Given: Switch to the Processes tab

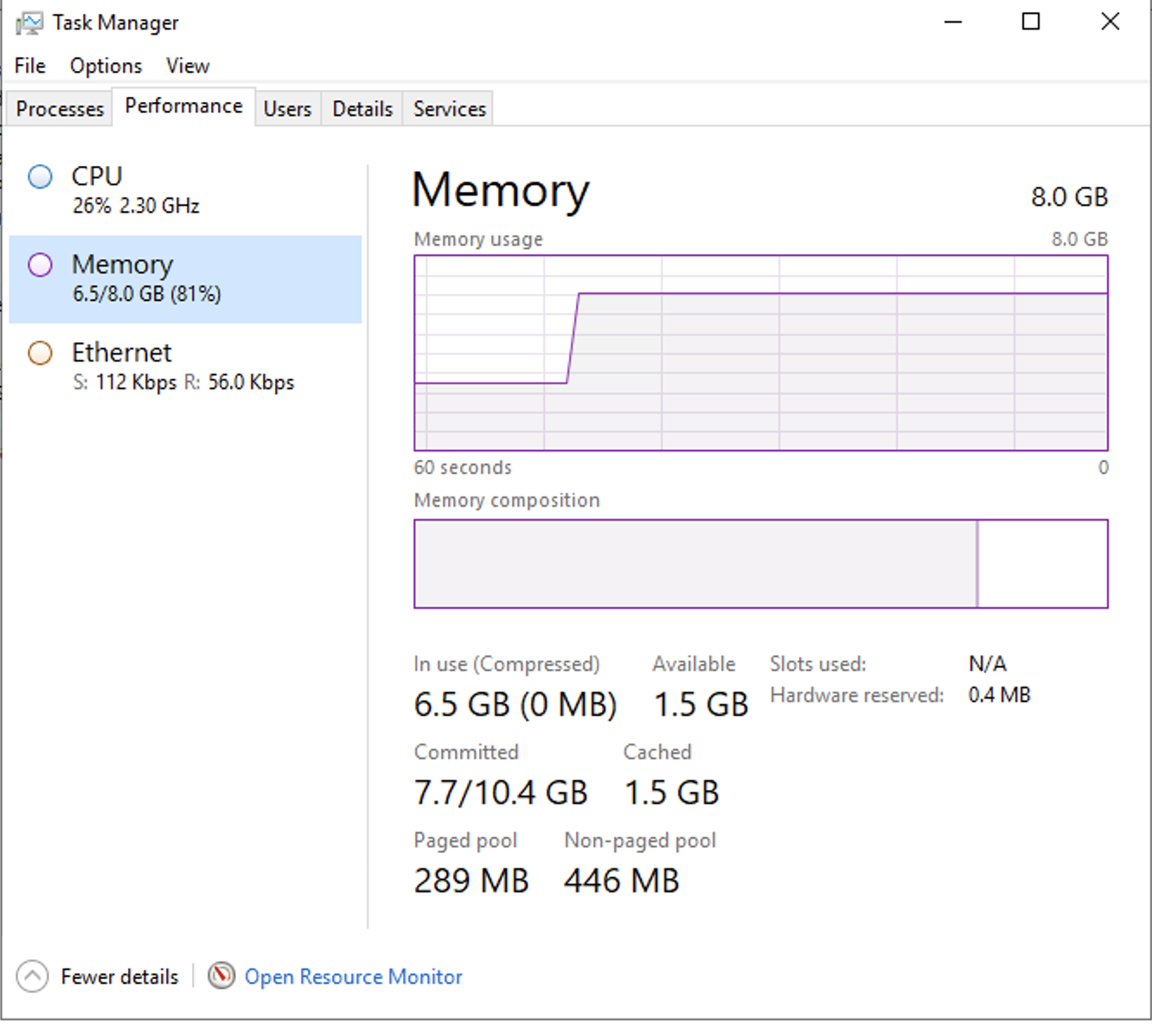Looking at the screenshot, I should [x=60, y=109].
